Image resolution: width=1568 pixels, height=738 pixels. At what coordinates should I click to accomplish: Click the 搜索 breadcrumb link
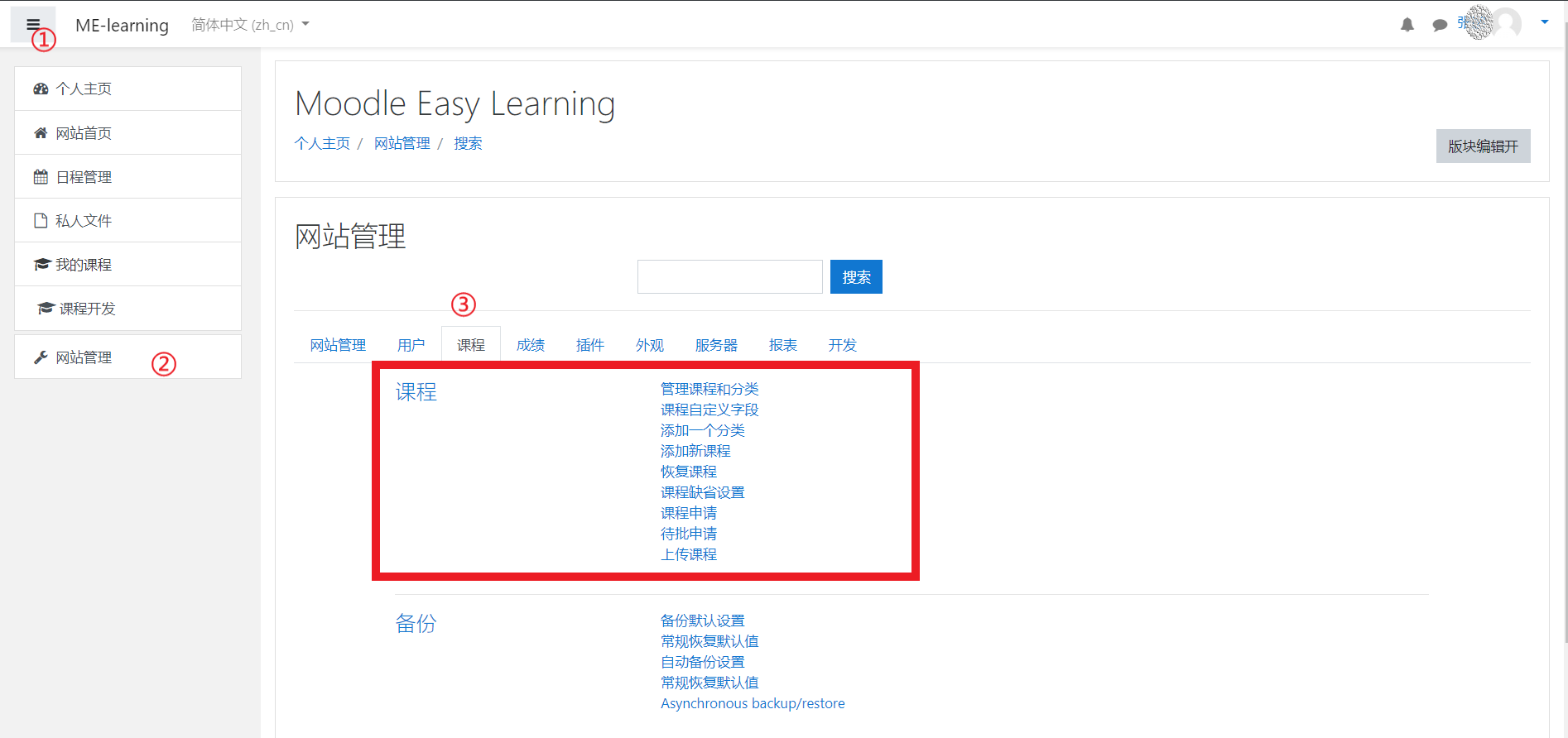[x=468, y=143]
